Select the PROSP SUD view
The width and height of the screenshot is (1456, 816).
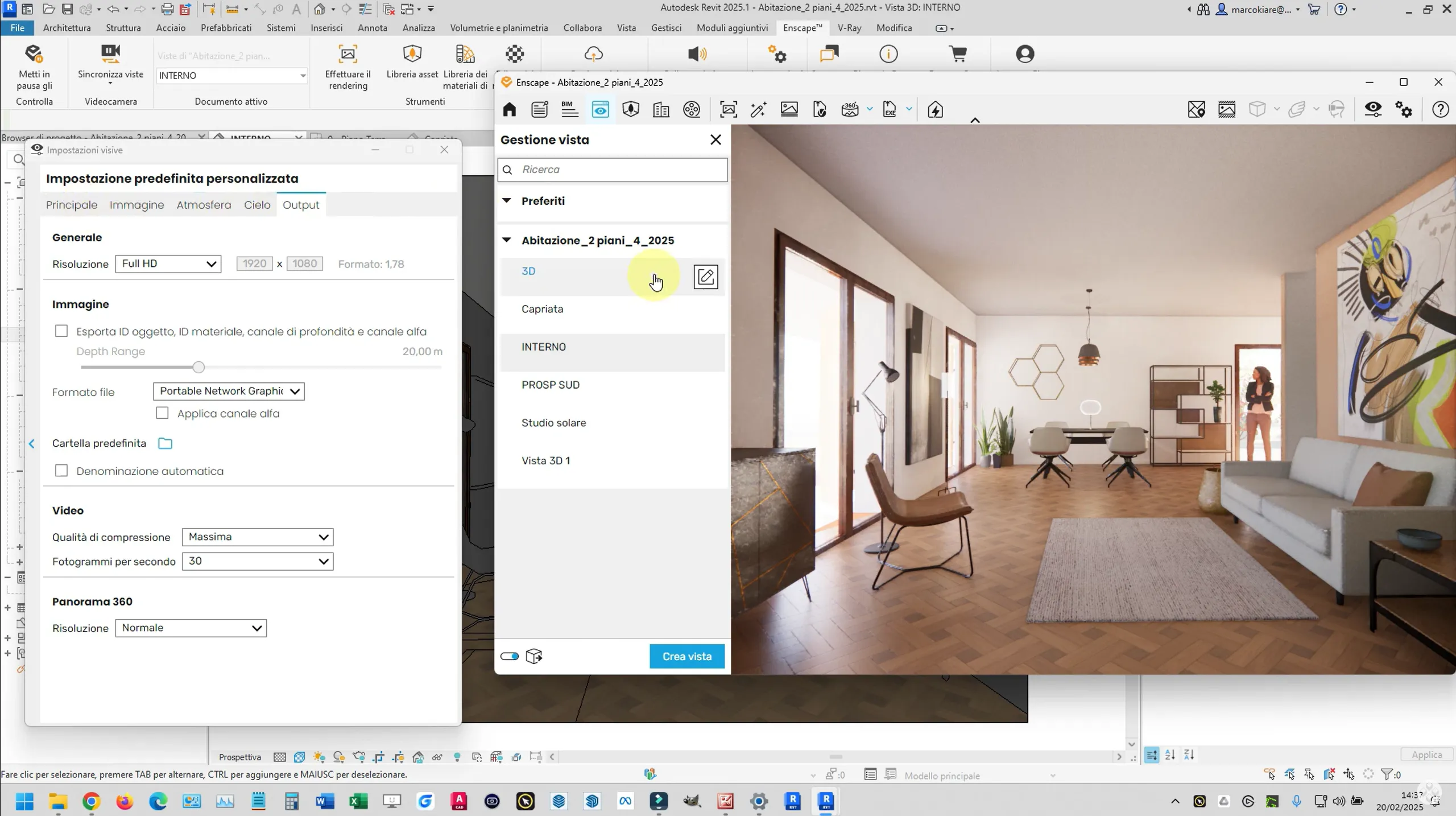pyautogui.click(x=551, y=385)
